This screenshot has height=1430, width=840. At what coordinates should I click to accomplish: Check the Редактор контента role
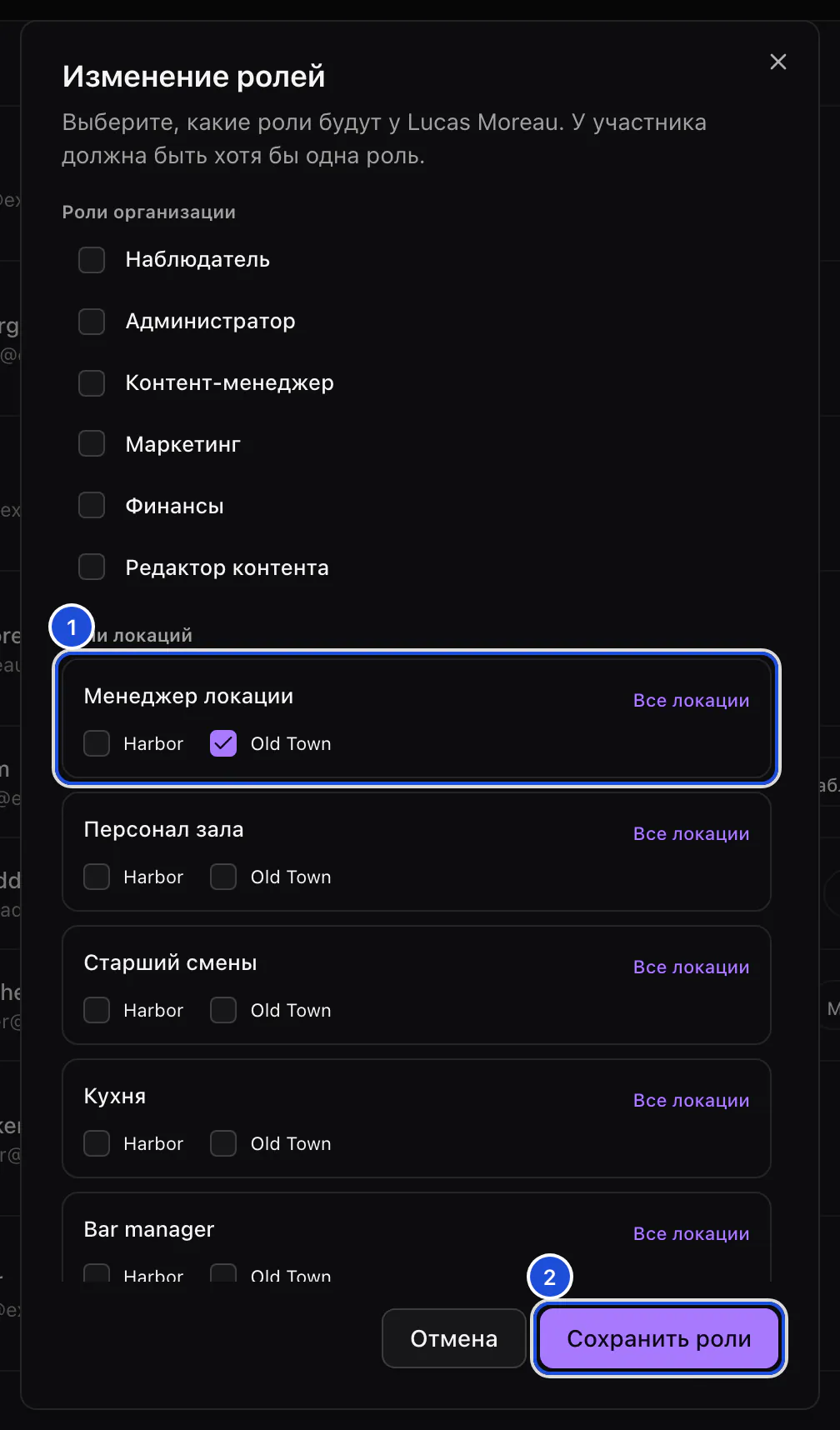pyautogui.click(x=92, y=567)
